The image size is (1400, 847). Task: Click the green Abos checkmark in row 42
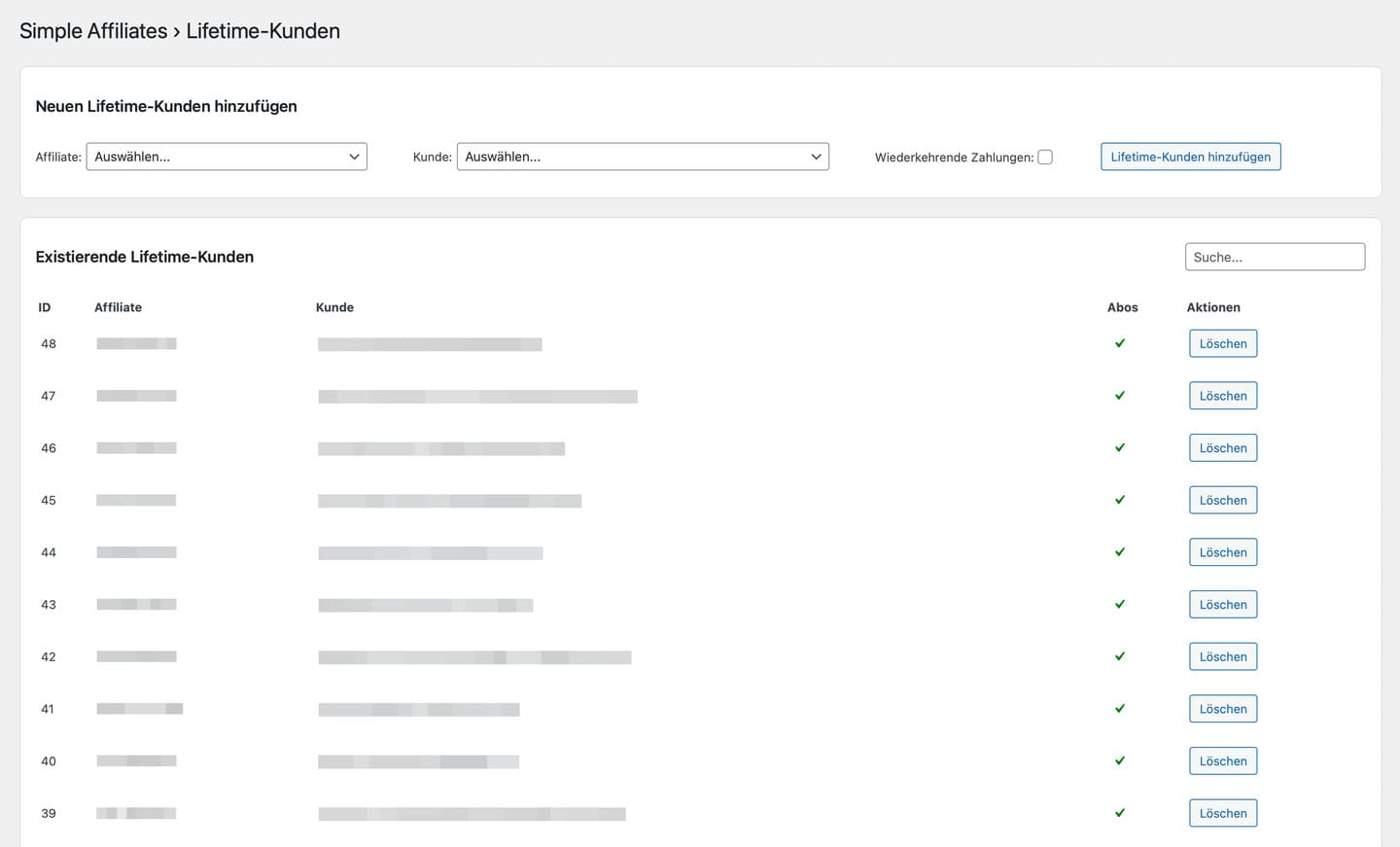[1120, 656]
